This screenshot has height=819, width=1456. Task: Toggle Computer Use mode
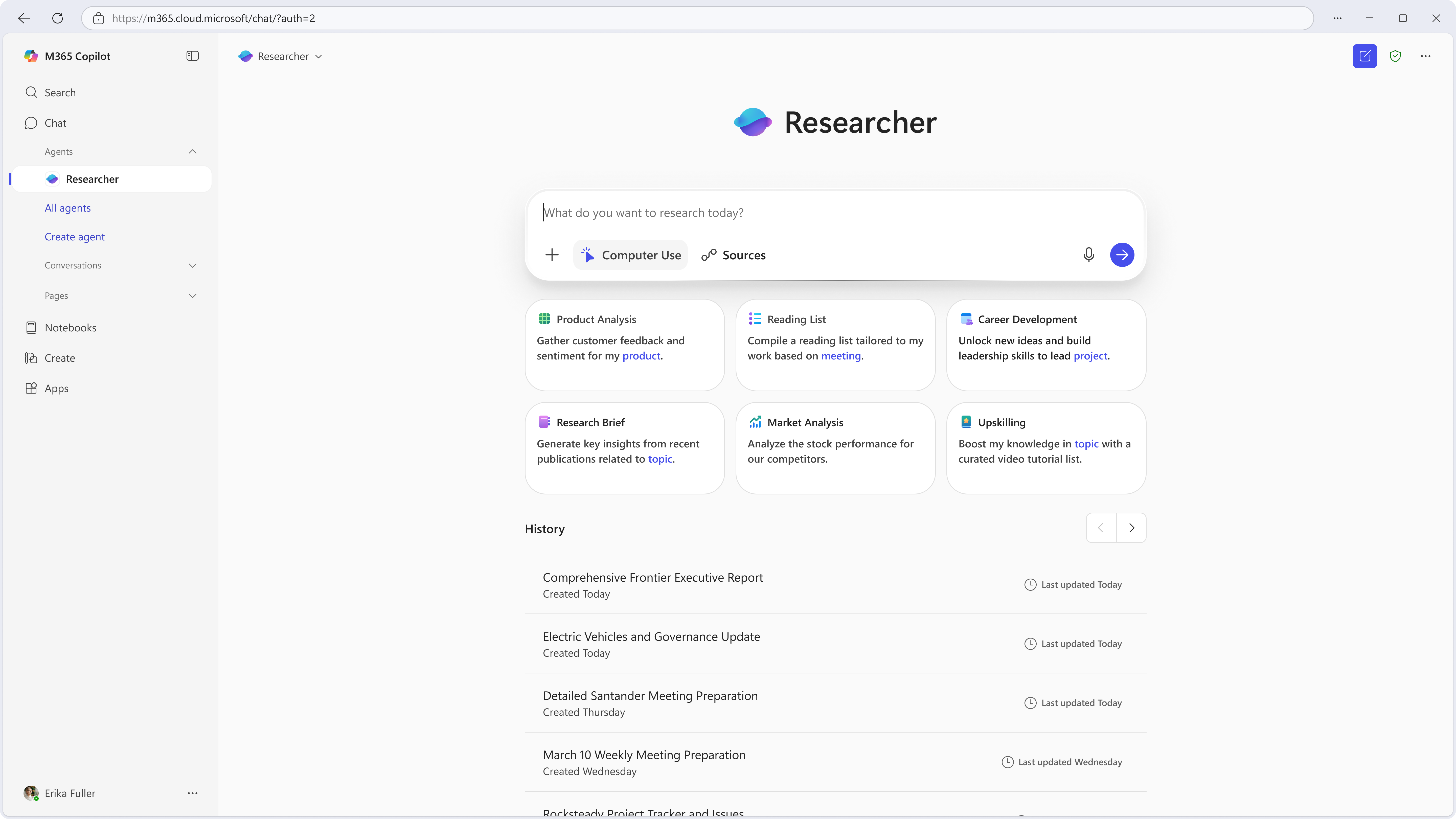pos(630,255)
